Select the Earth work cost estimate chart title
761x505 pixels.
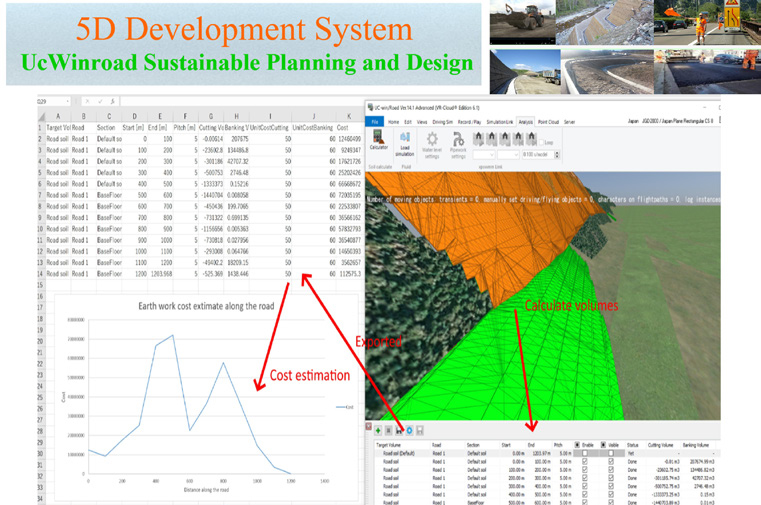tap(206, 306)
